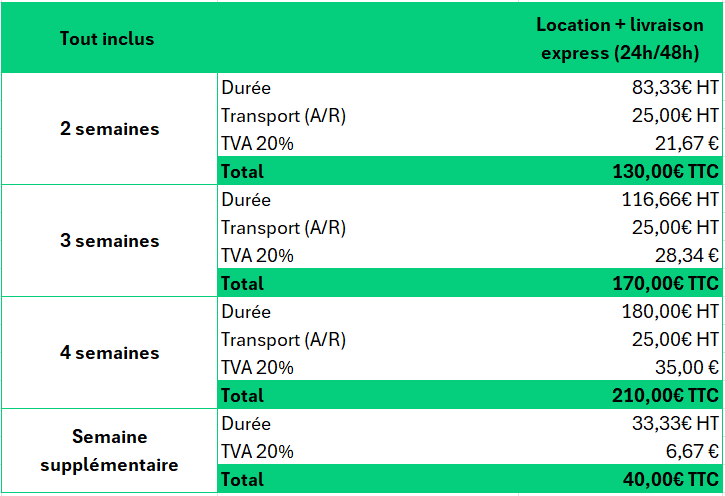Image resolution: width=725 pixels, height=496 pixels.
Task: Select the 116,66€ HT duration price
Action: tap(670, 200)
